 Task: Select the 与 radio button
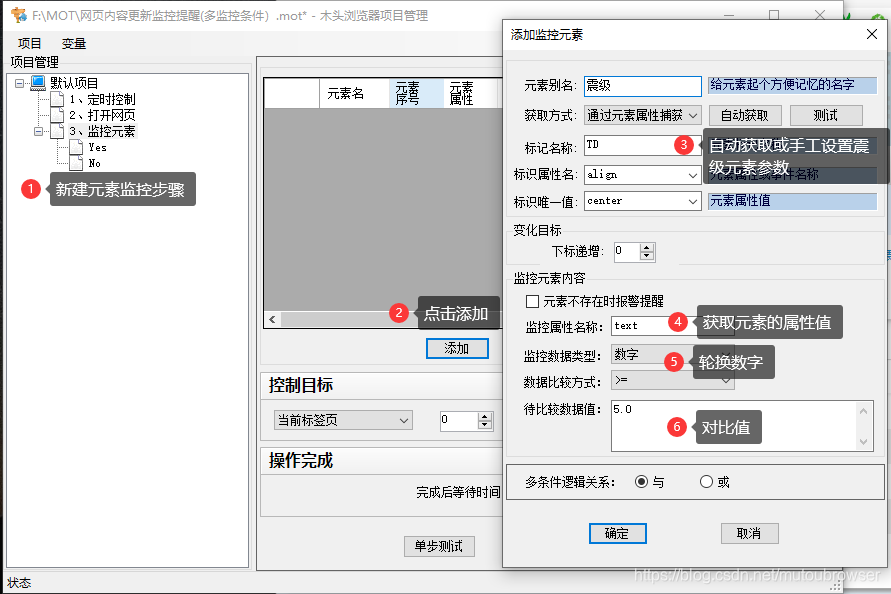point(642,482)
